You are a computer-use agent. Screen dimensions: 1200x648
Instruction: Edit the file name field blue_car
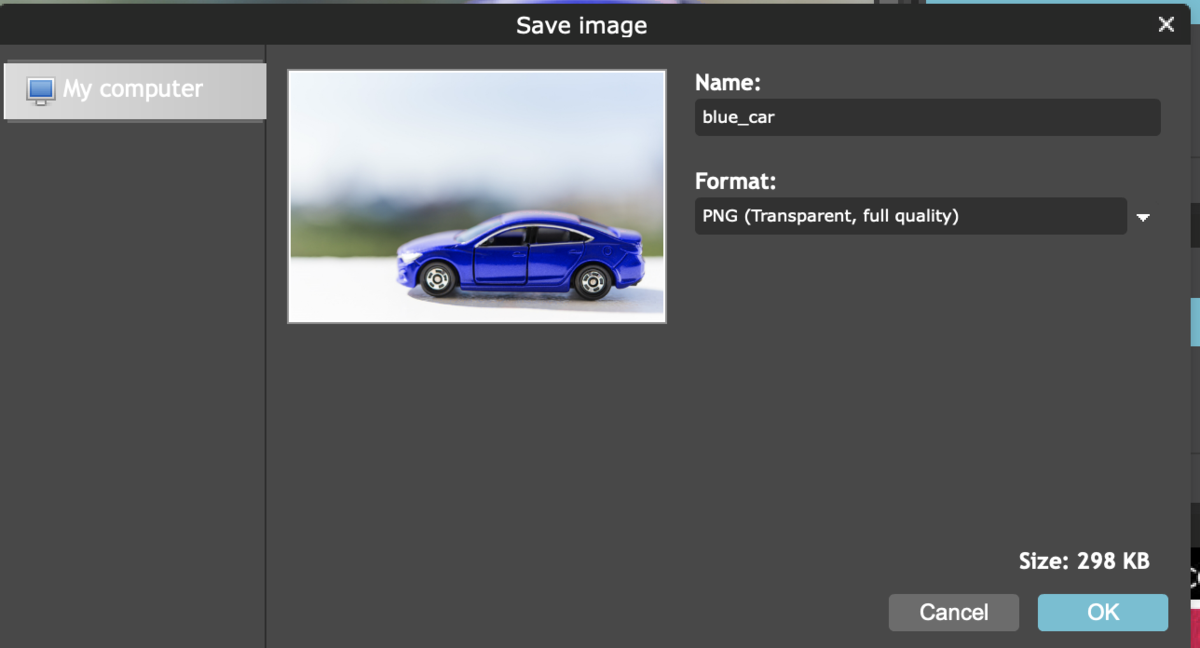927,117
